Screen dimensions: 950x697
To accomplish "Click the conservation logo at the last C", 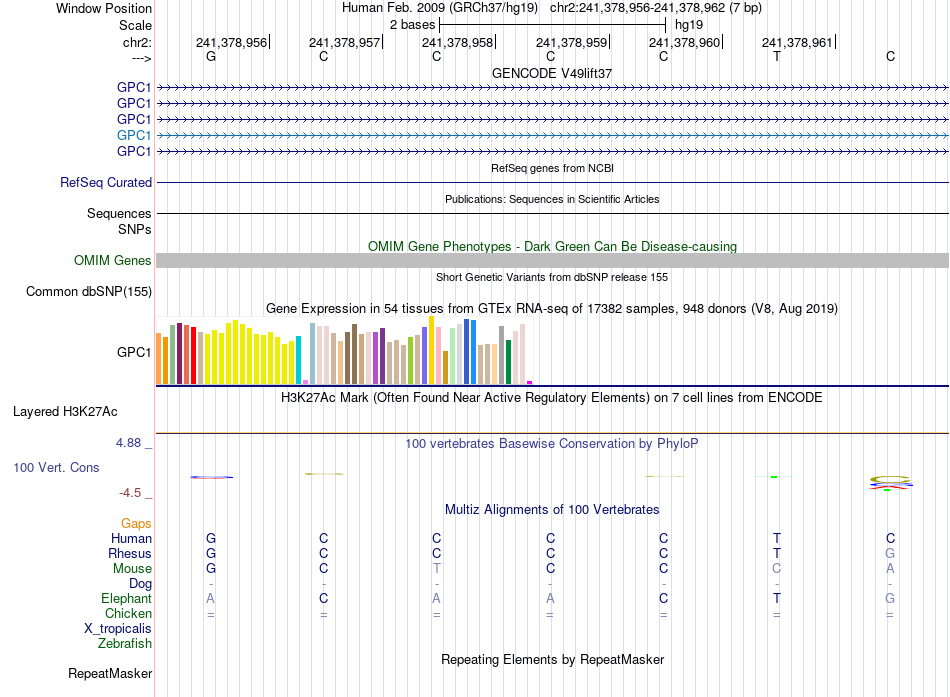I will coord(890,483).
